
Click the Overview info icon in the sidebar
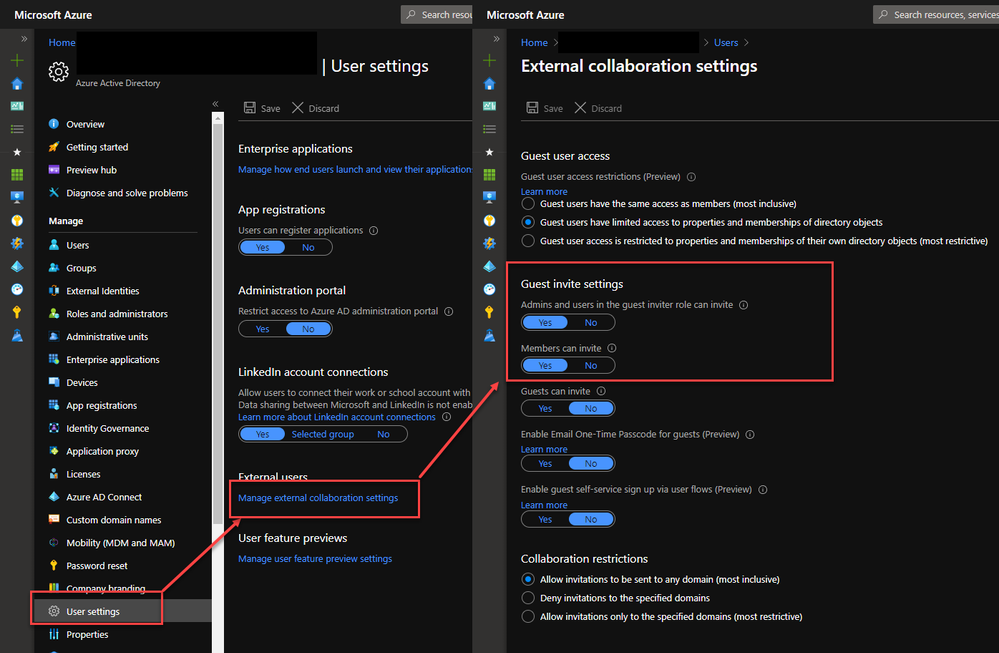(x=54, y=124)
